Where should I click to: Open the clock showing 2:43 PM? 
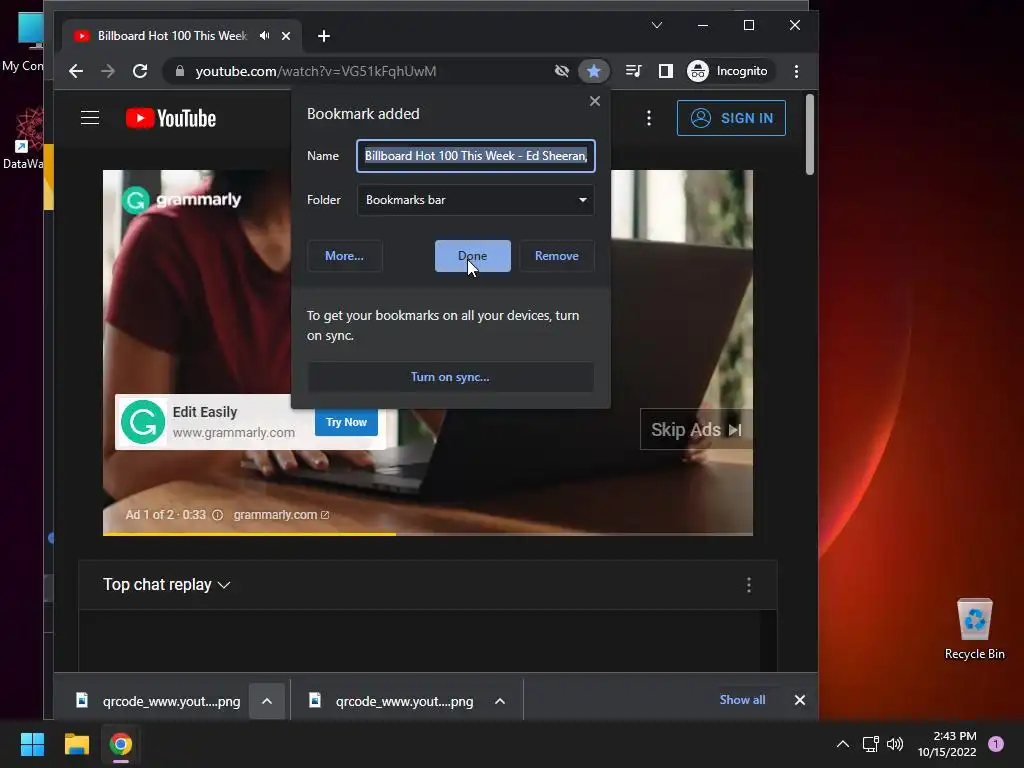tap(947, 744)
